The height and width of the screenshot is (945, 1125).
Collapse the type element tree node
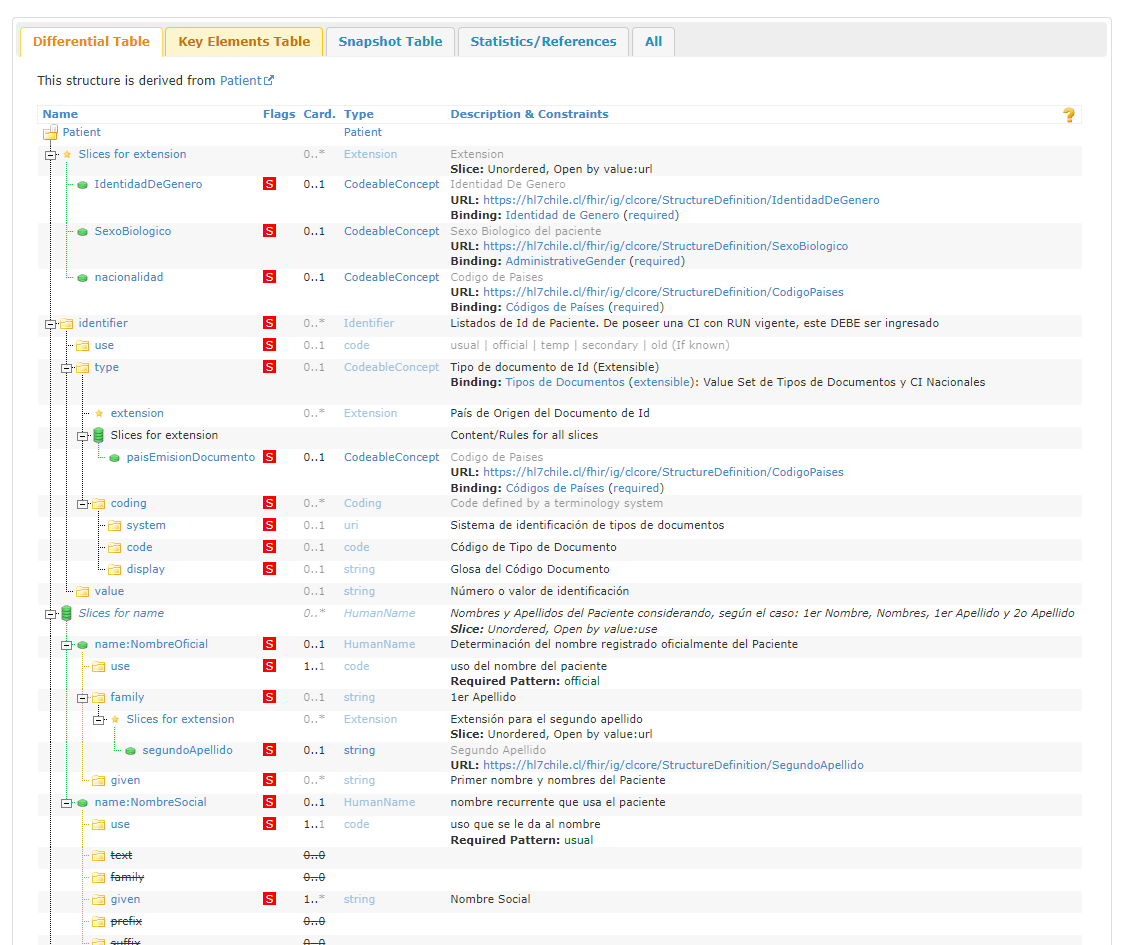(66, 368)
